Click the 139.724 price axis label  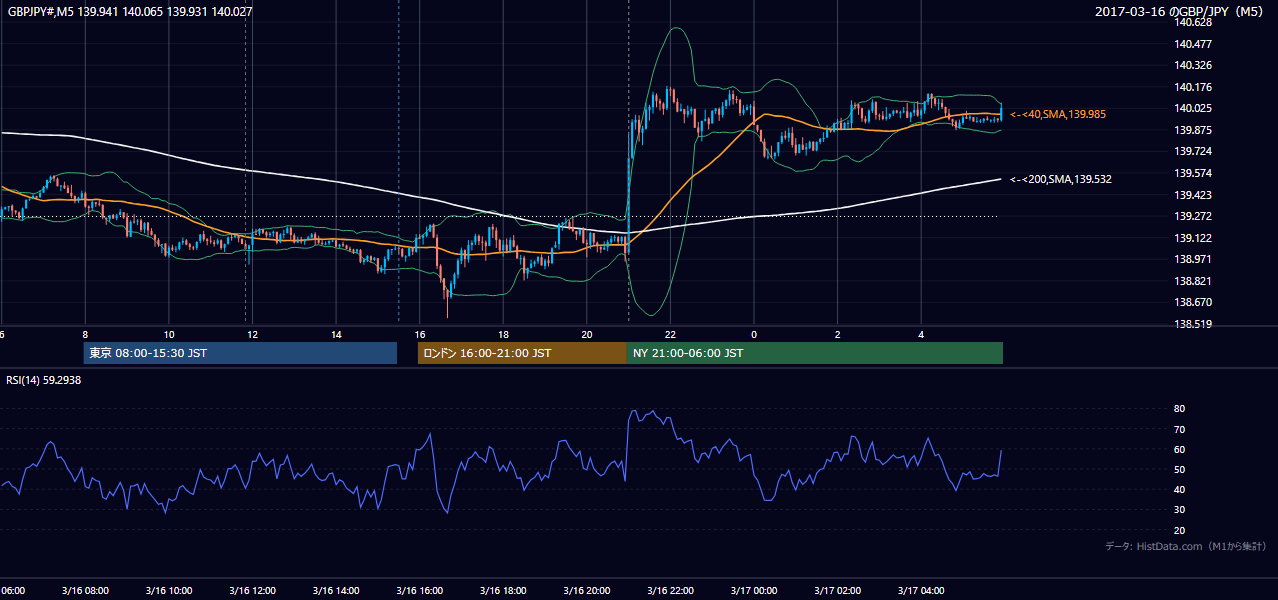(x=1194, y=151)
